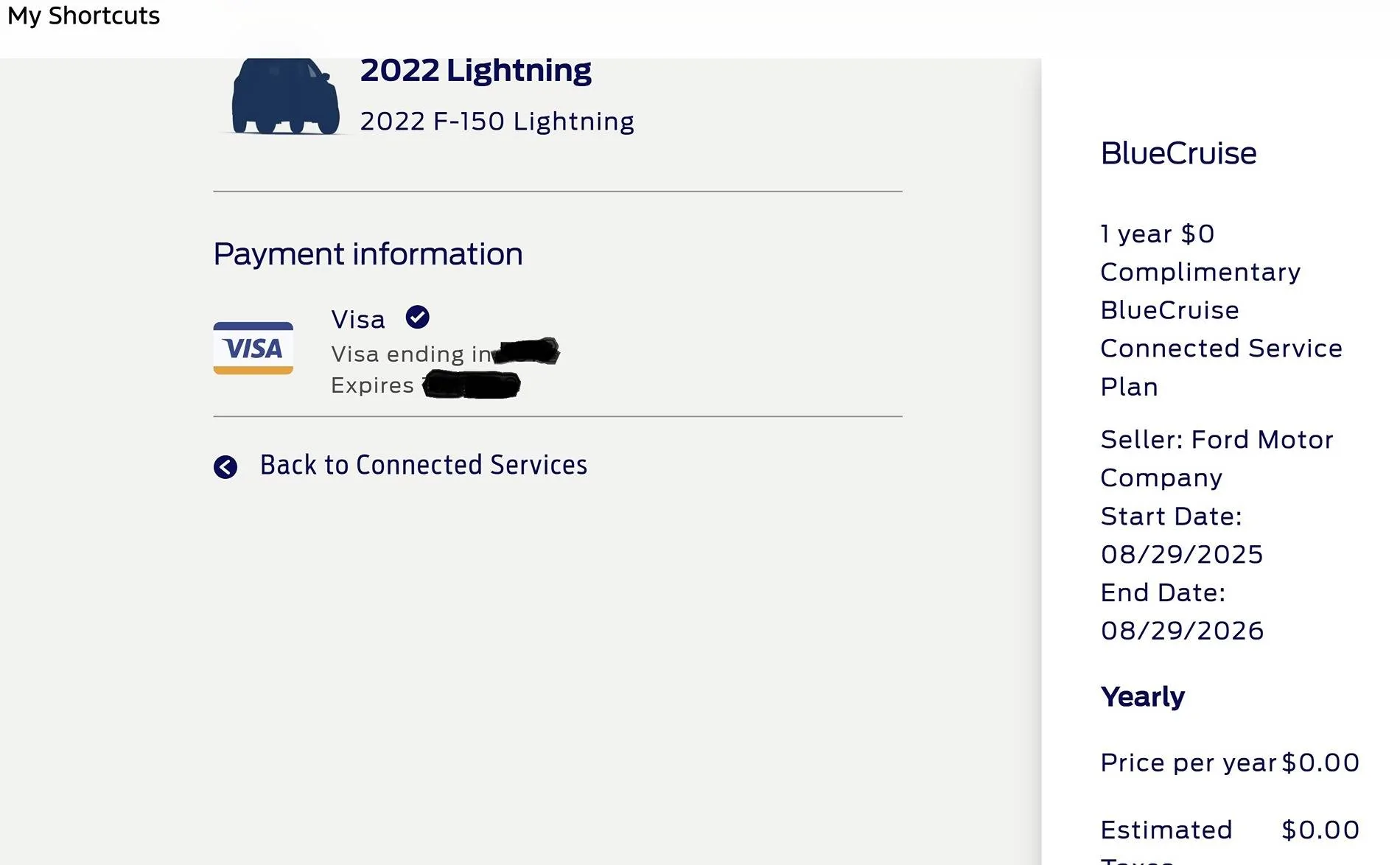
Task: Click the Estimated taxes $0.00 amount
Action: click(1320, 830)
